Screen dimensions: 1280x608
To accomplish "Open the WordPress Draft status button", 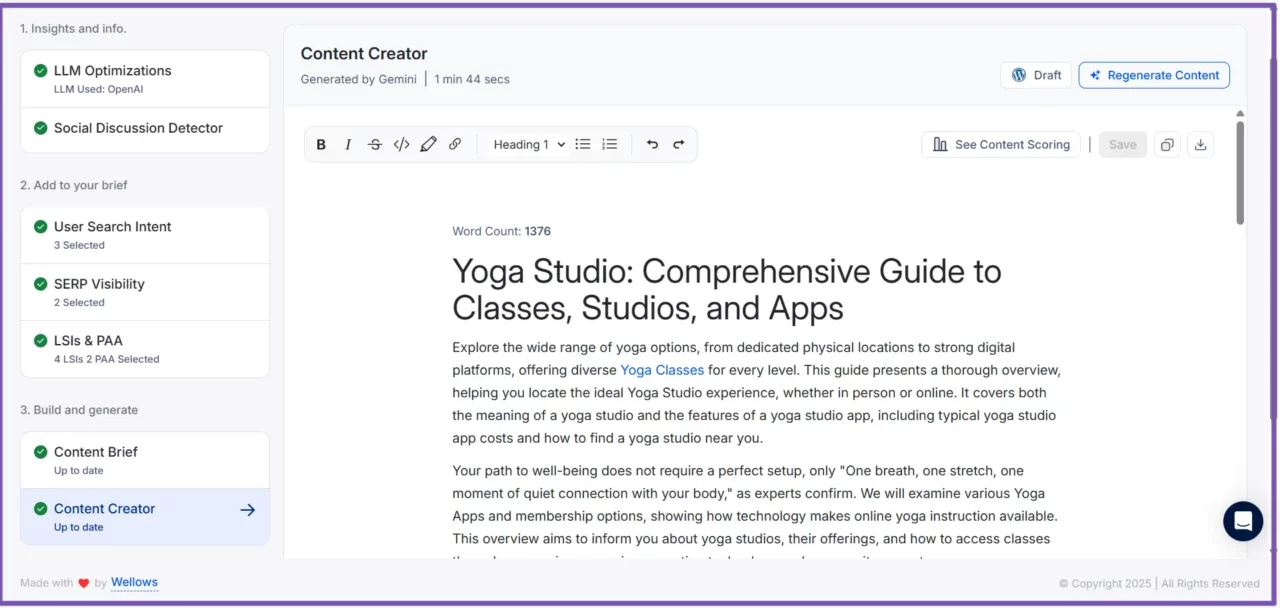I will (1035, 74).
